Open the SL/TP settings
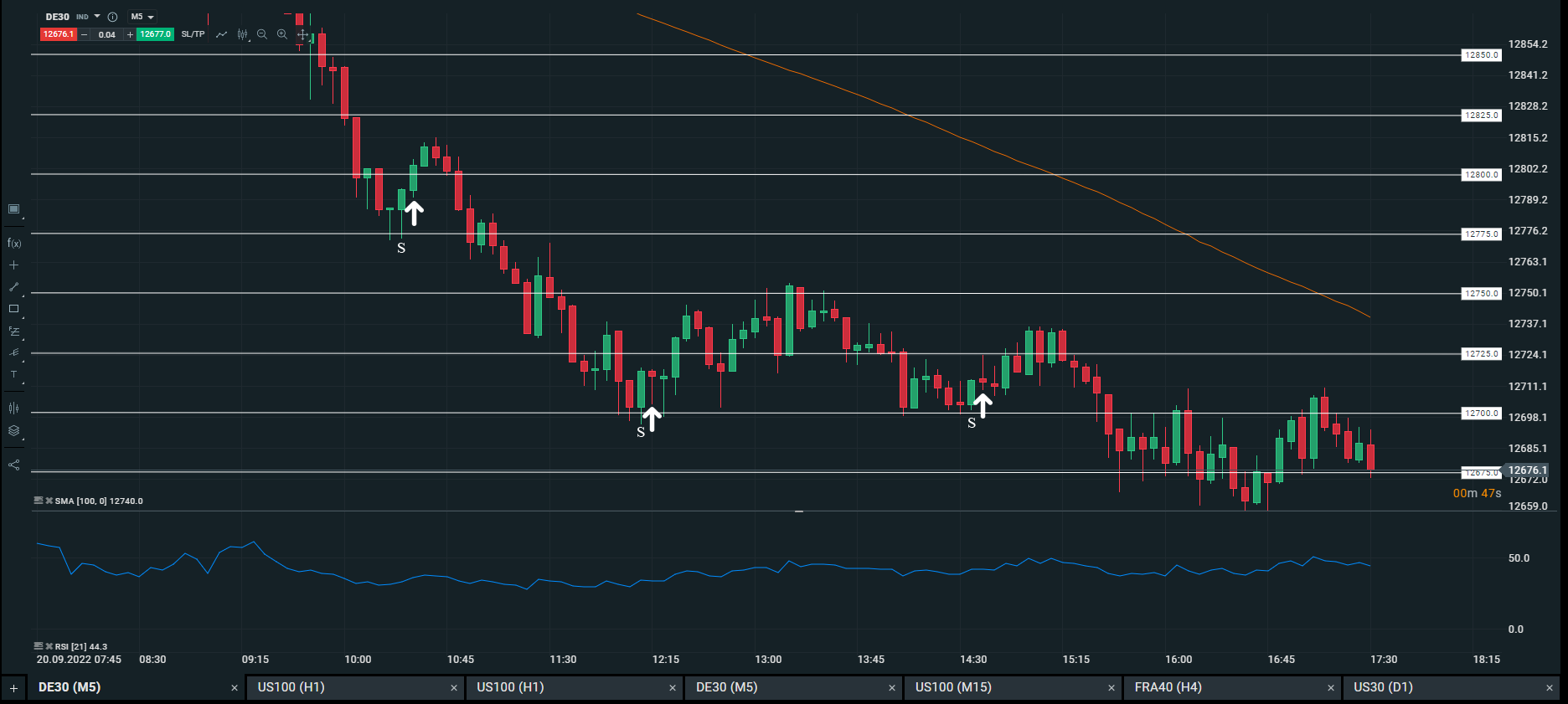This screenshot has width=1568, height=704. (x=193, y=34)
